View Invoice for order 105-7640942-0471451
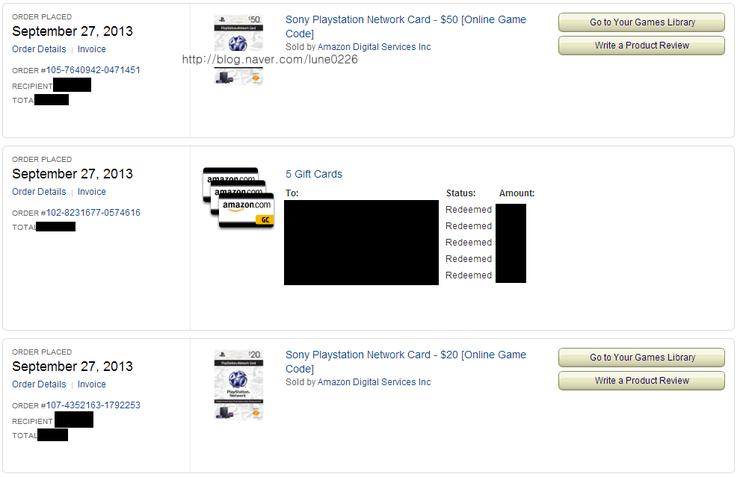 point(92,49)
